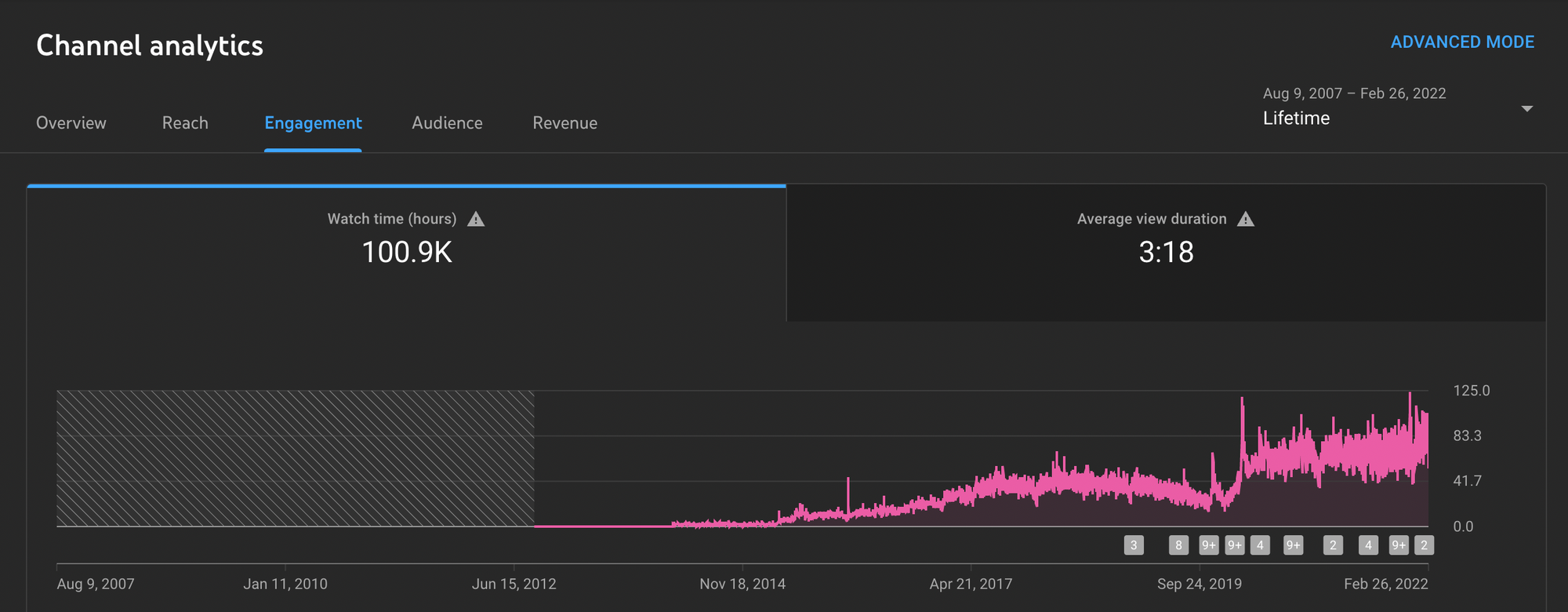Click the hatched no-data region of the chart
1568x612 pixels.
295,458
